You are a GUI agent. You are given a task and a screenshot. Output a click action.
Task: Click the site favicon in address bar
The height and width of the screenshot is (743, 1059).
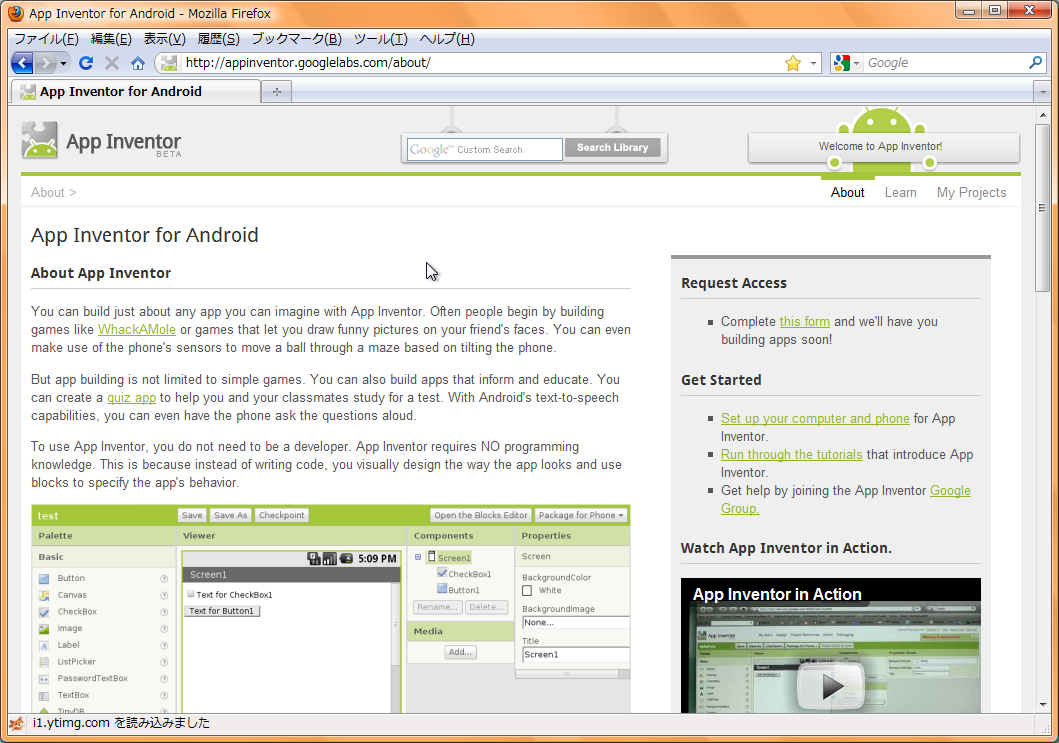(x=170, y=63)
